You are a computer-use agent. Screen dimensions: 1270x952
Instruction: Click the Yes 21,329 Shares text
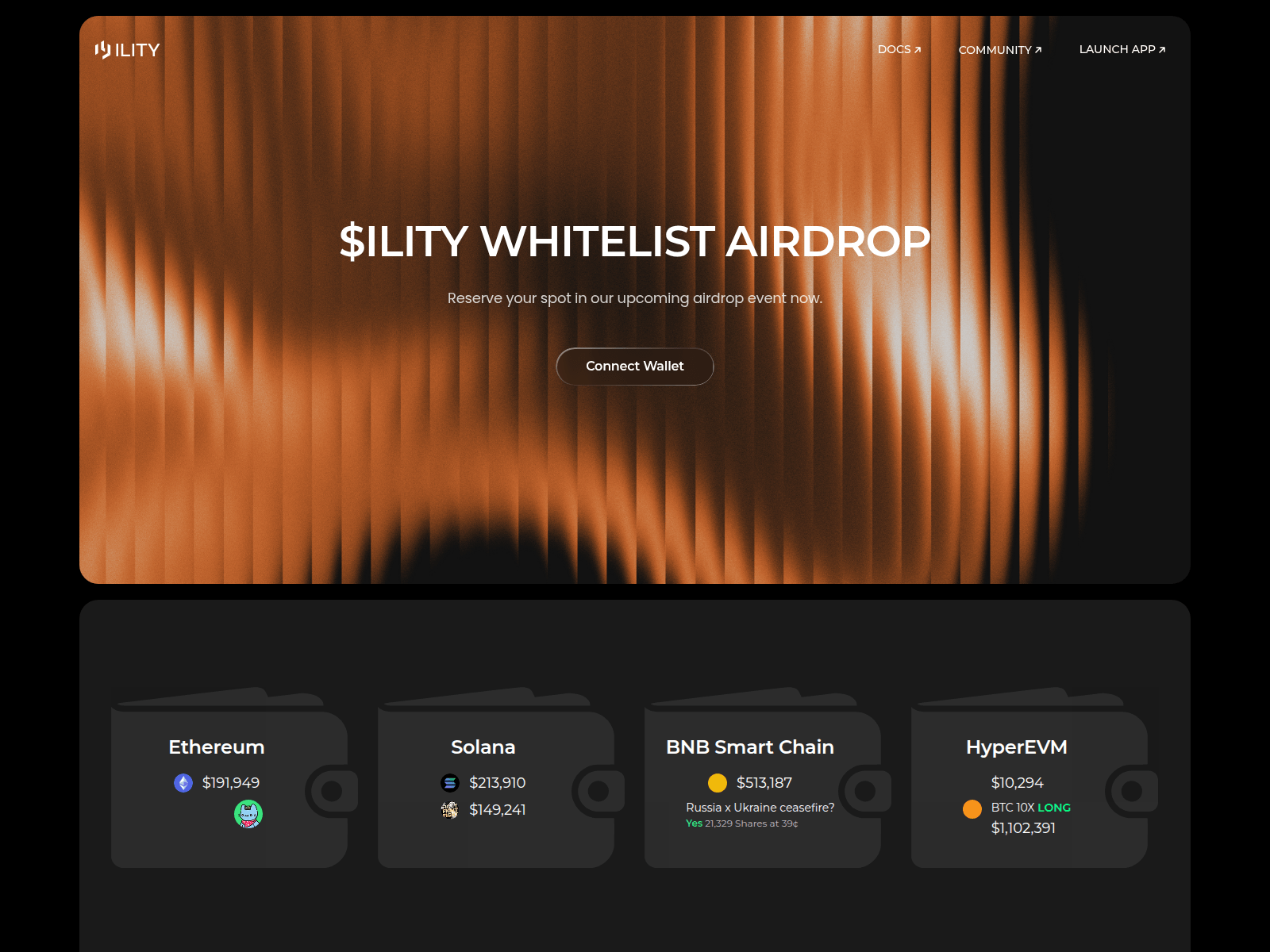coord(741,823)
